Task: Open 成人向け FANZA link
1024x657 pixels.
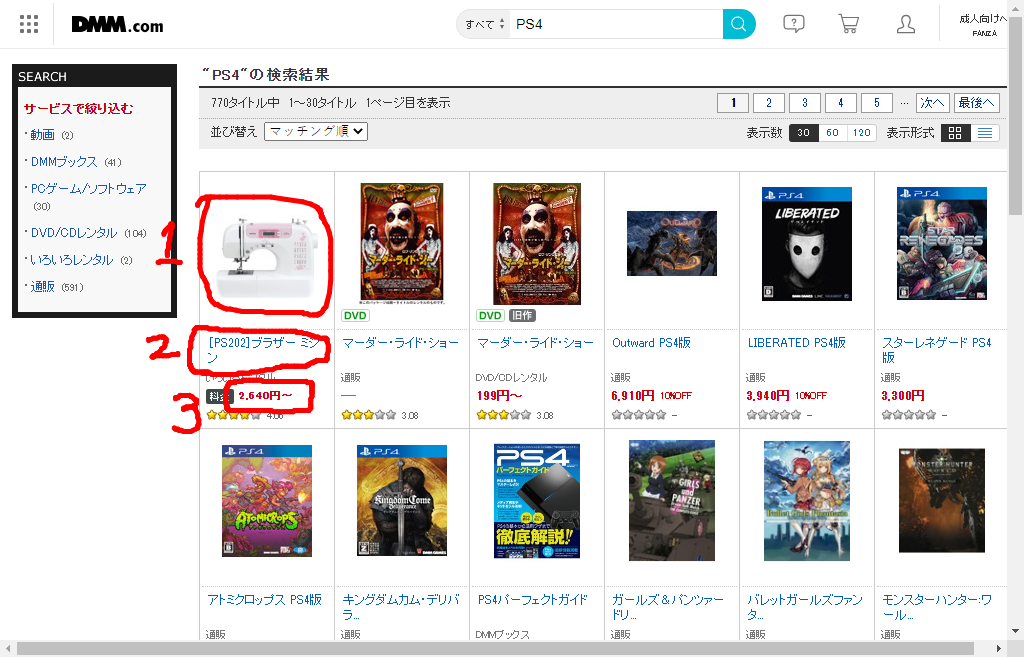Action: [984, 25]
